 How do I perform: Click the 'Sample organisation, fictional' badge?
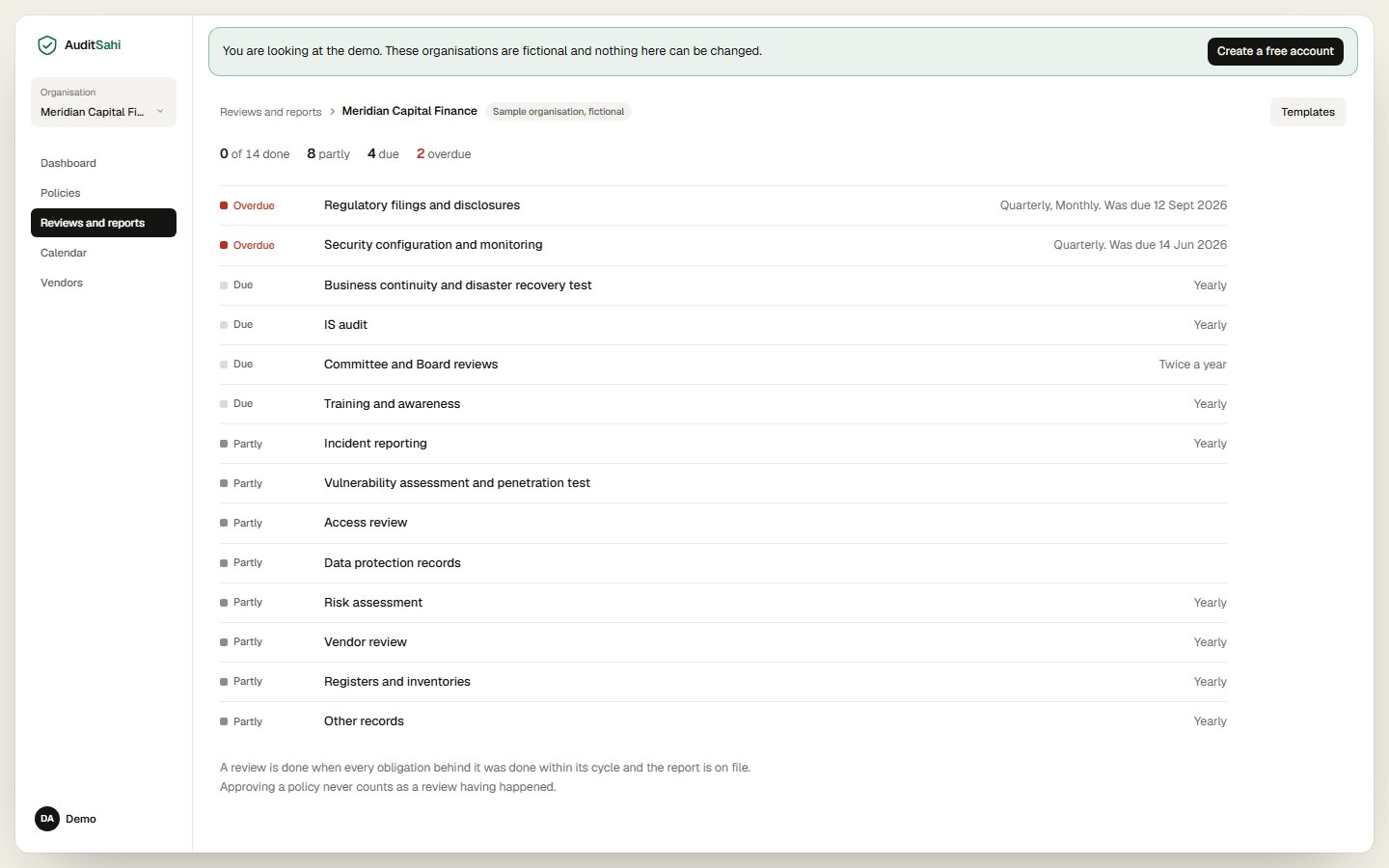[x=558, y=112]
